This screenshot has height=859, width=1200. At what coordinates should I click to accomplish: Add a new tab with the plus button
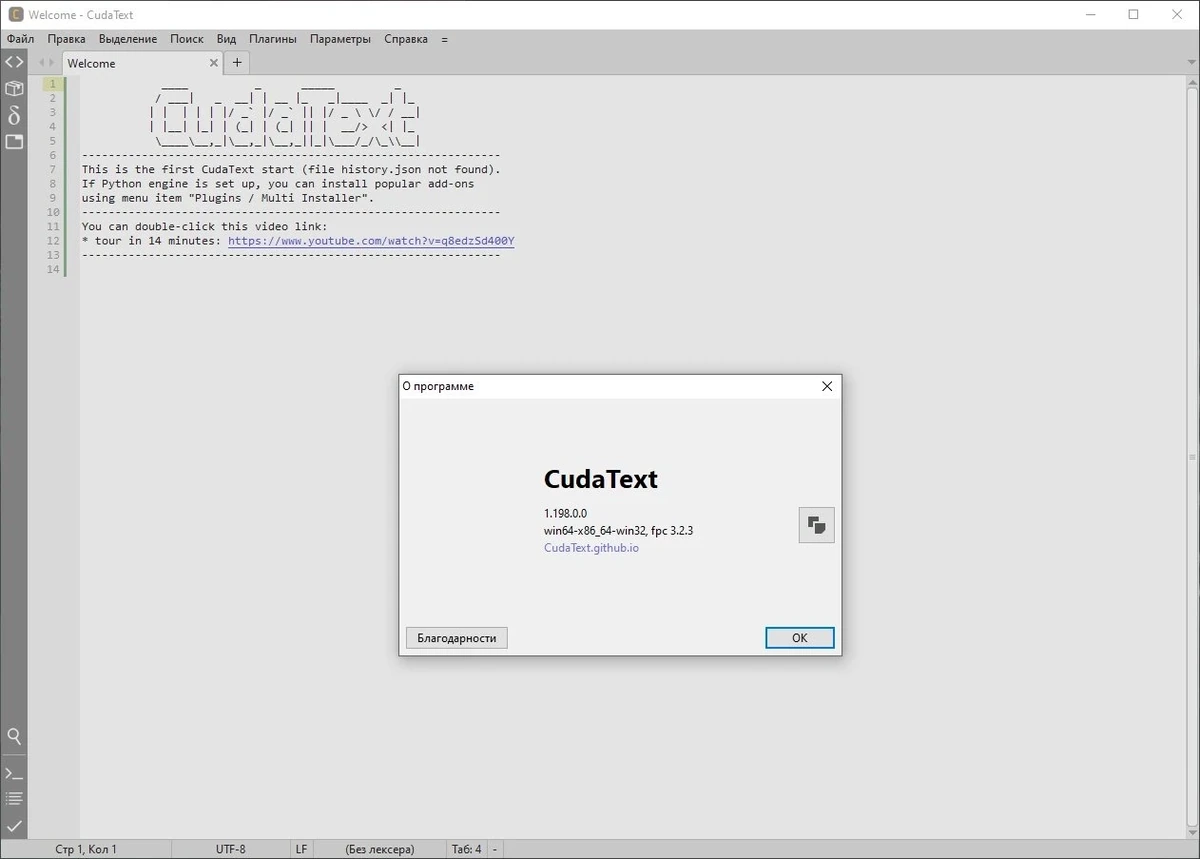(x=237, y=62)
